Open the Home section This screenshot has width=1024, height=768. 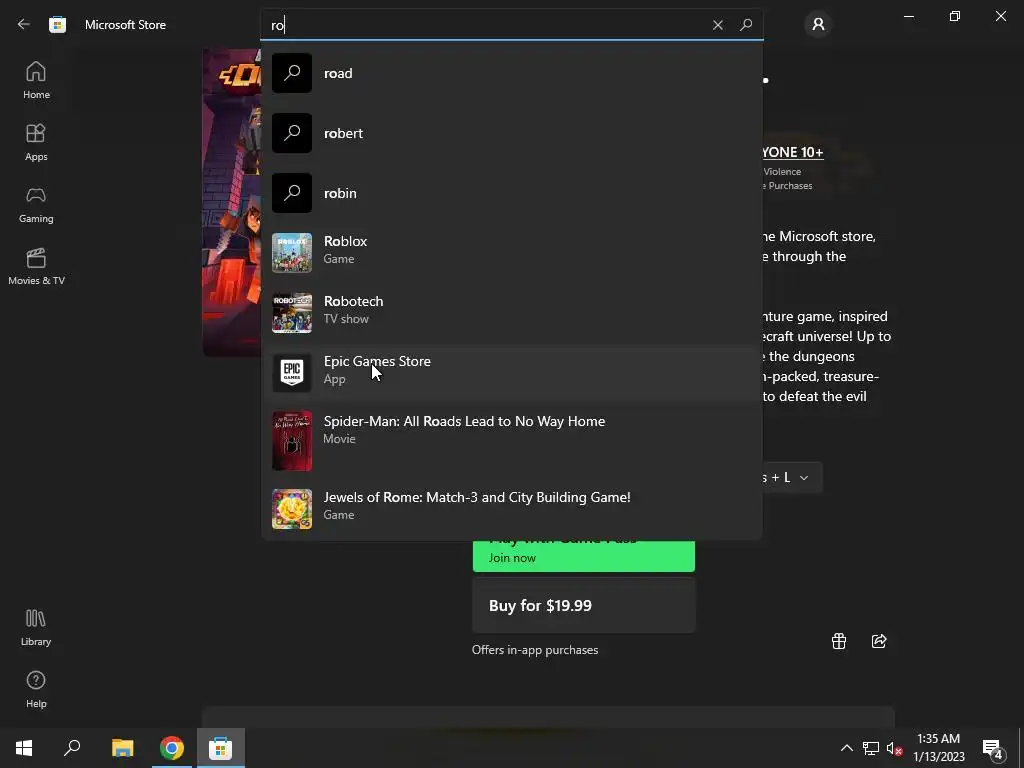(x=36, y=80)
